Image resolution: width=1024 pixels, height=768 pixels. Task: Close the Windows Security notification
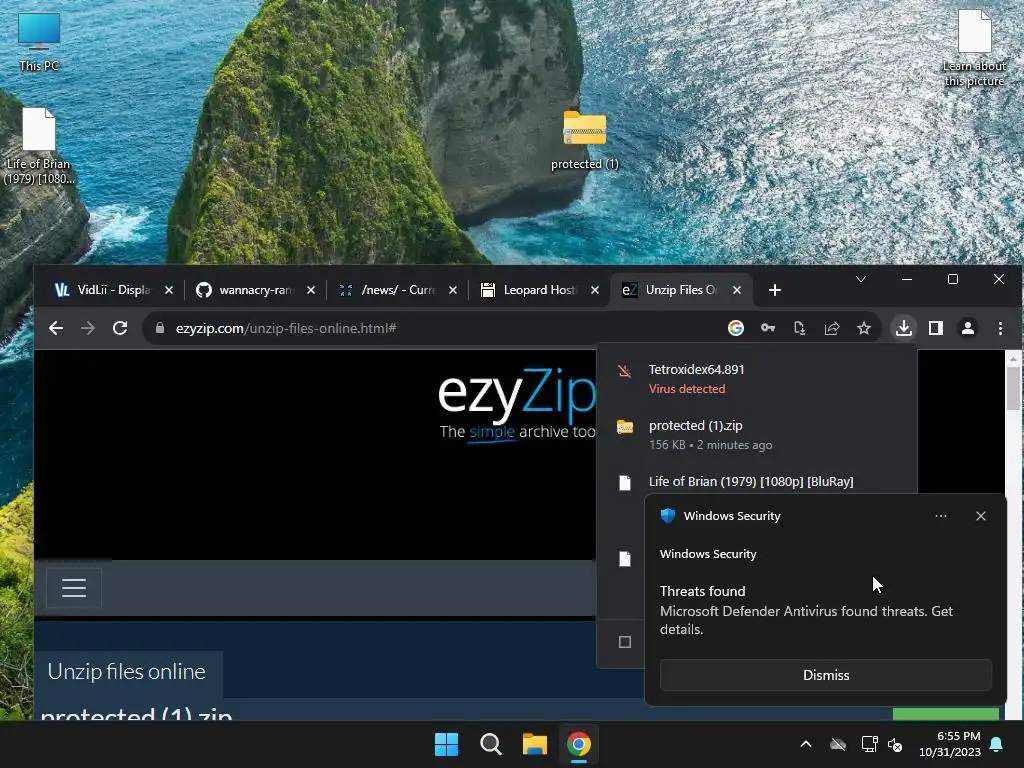click(980, 516)
